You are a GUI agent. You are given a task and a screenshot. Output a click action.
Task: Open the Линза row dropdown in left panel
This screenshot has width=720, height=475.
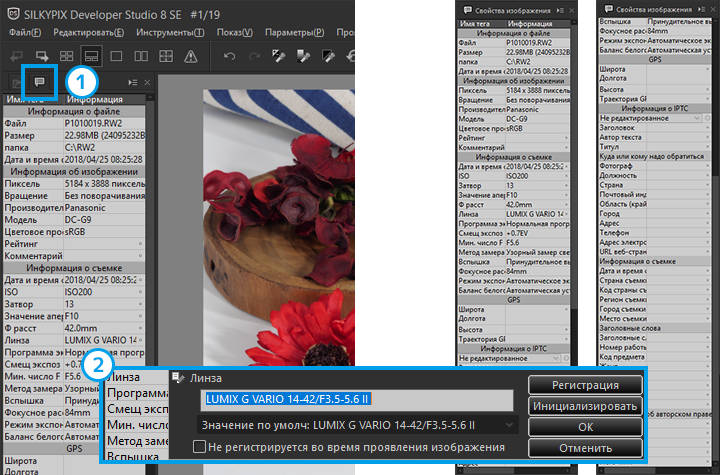(140, 340)
